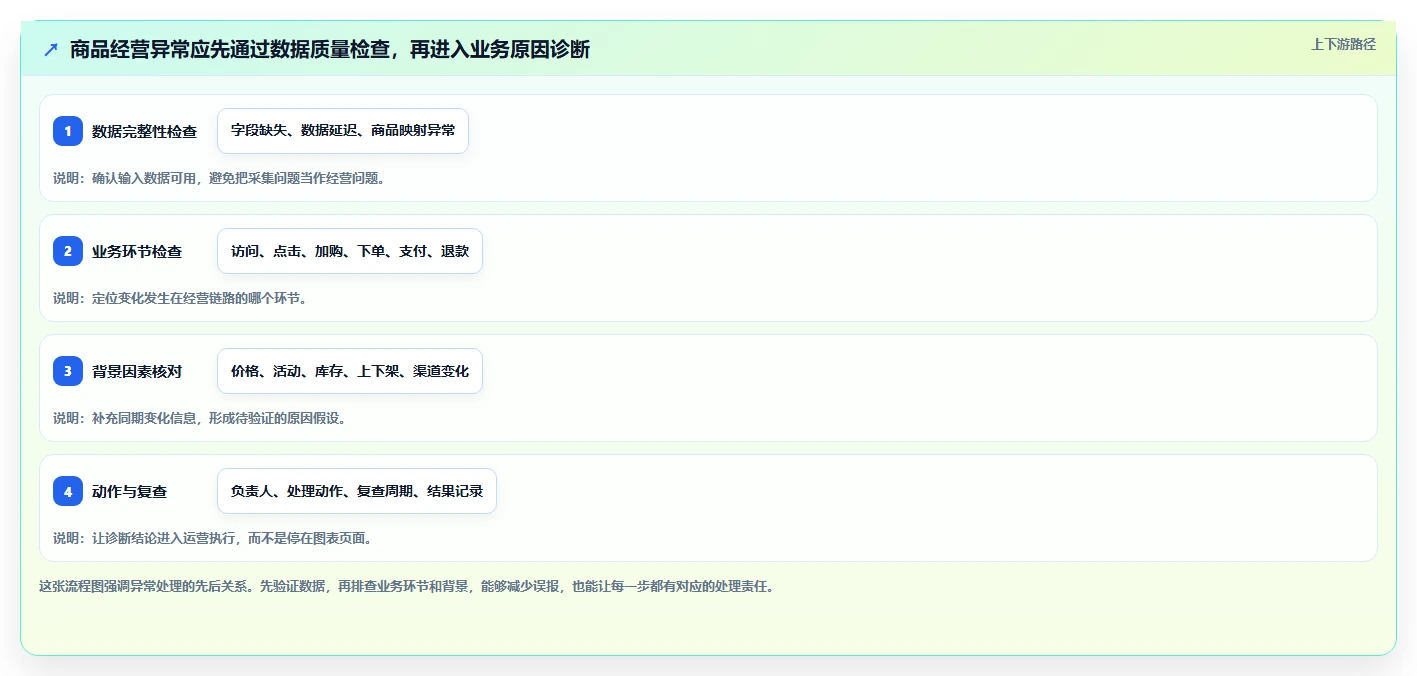Click the heading 商品经营异常应先通过数据质量检查

point(330,49)
